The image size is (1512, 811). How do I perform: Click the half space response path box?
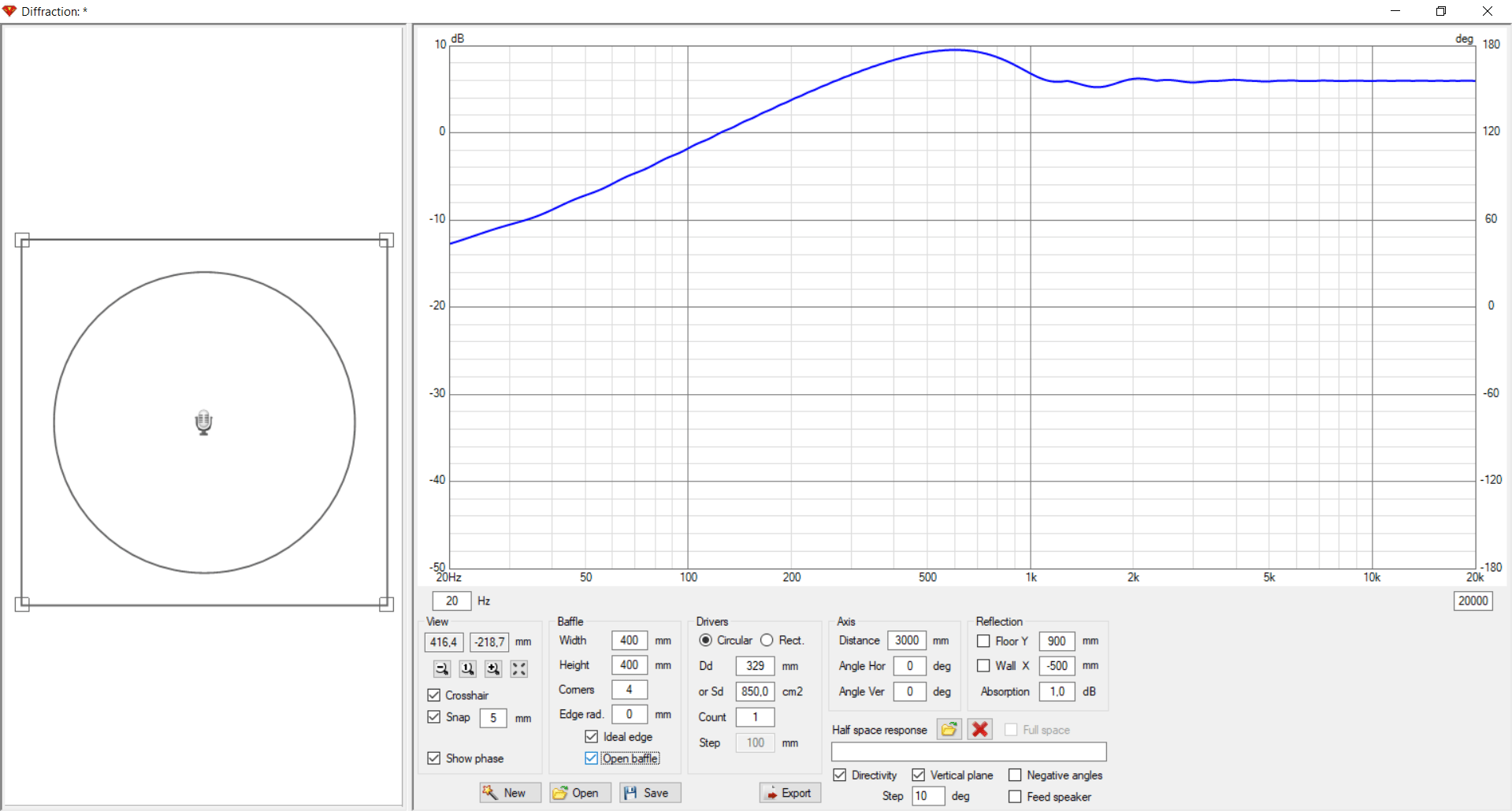click(x=969, y=752)
